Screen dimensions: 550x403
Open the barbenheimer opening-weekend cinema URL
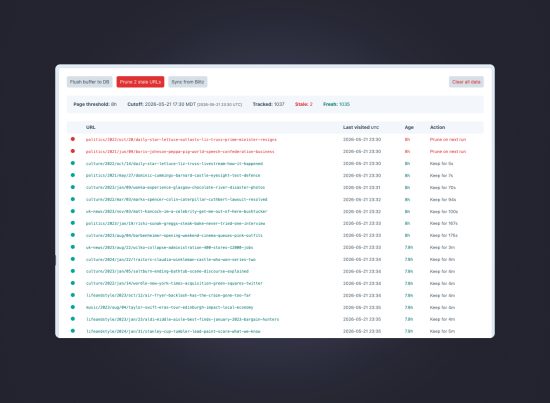pyautogui.click(x=174, y=235)
